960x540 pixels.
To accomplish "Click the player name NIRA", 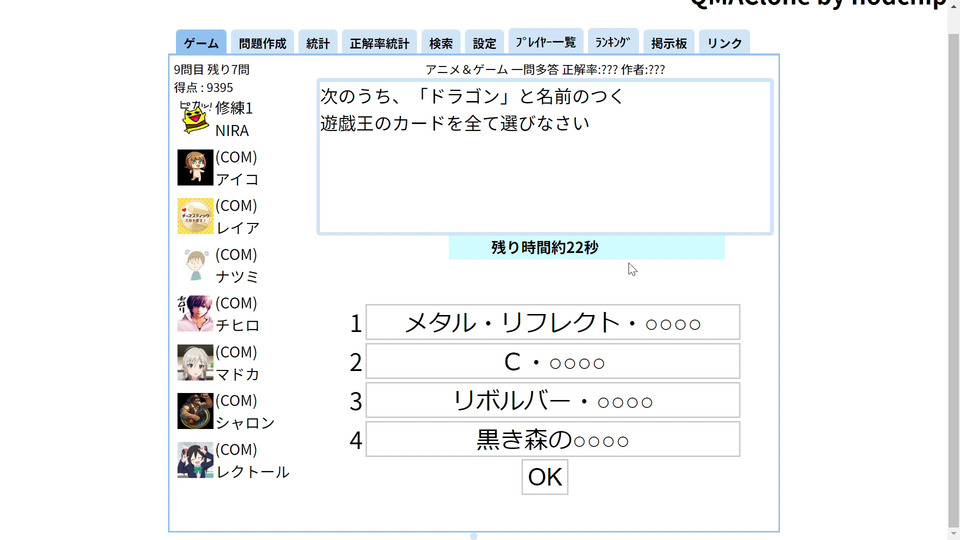I will pyautogui.click(x=232, y=130).
